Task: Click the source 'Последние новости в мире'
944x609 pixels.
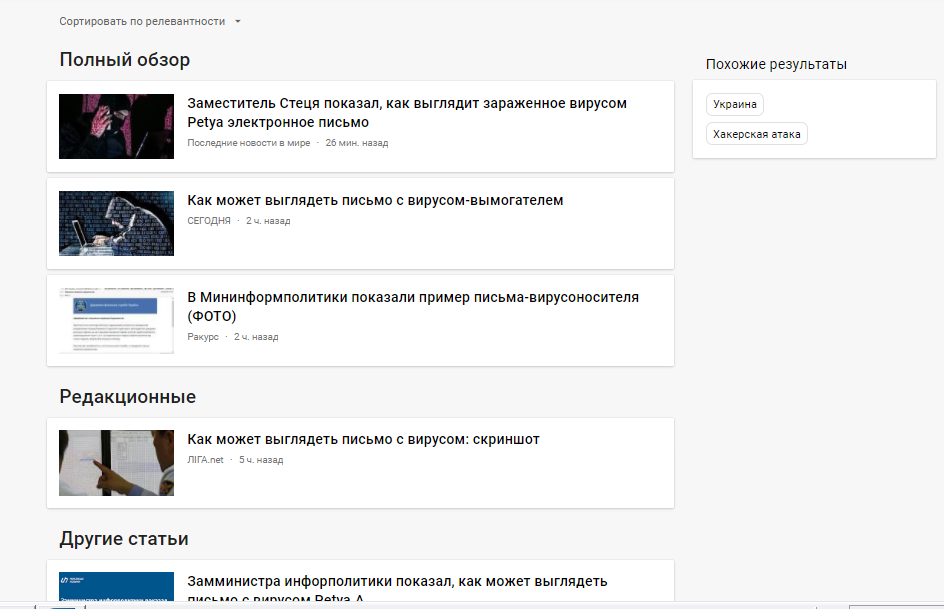Action: (x=249, y=143)
